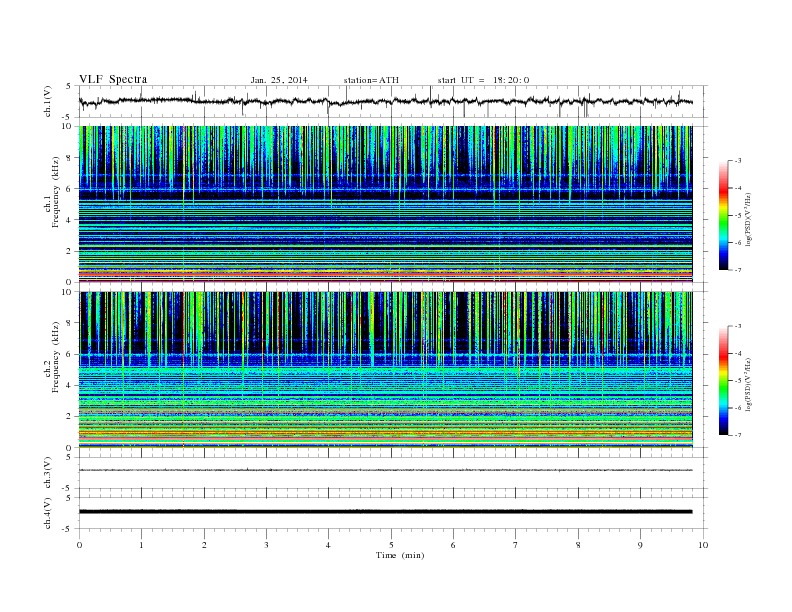Screen dimensions: 792x612
Task: Click the "-5" tick on ch.4(V) axis
Action: pos(68,529)
